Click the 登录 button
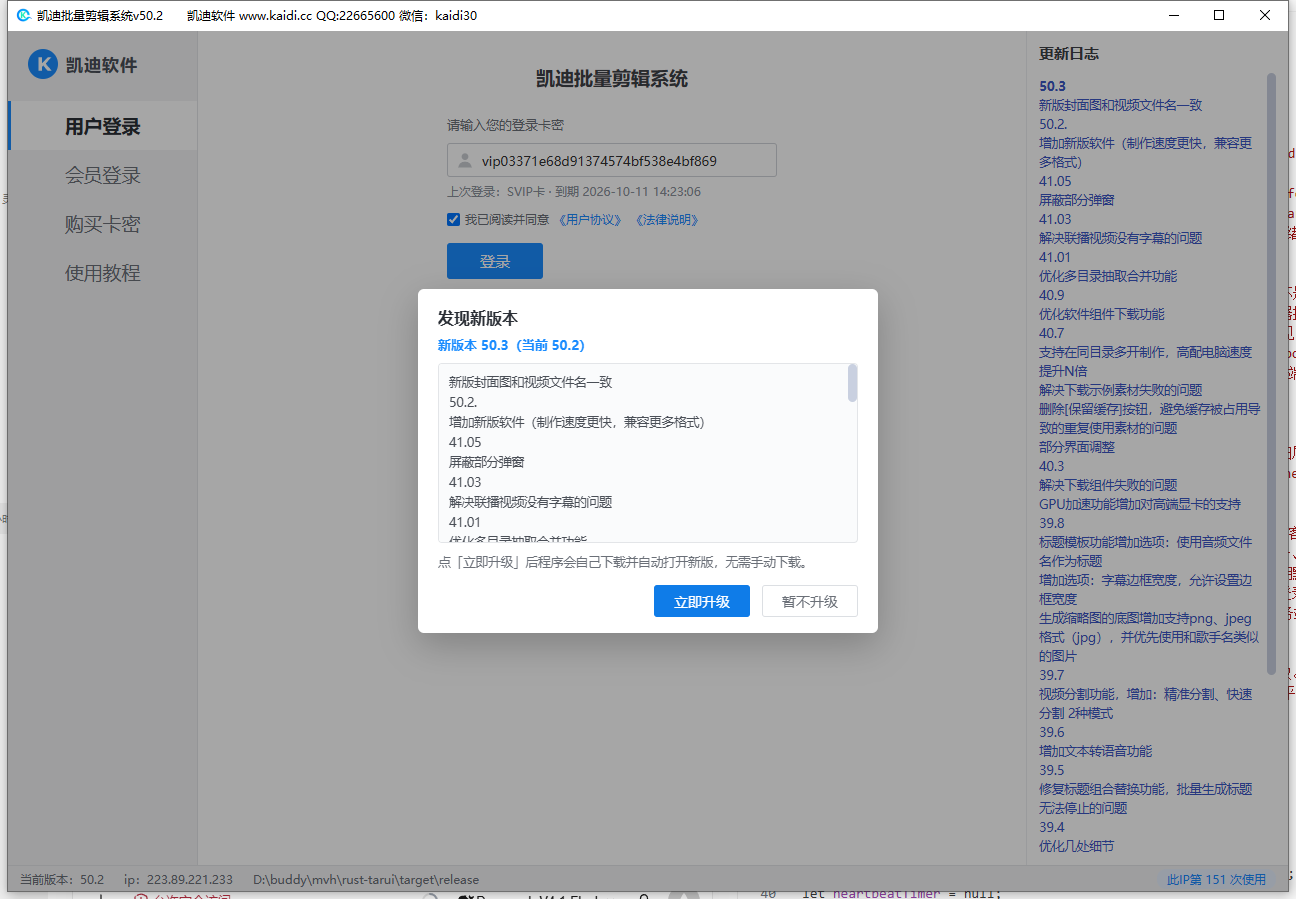 (495, 261)
